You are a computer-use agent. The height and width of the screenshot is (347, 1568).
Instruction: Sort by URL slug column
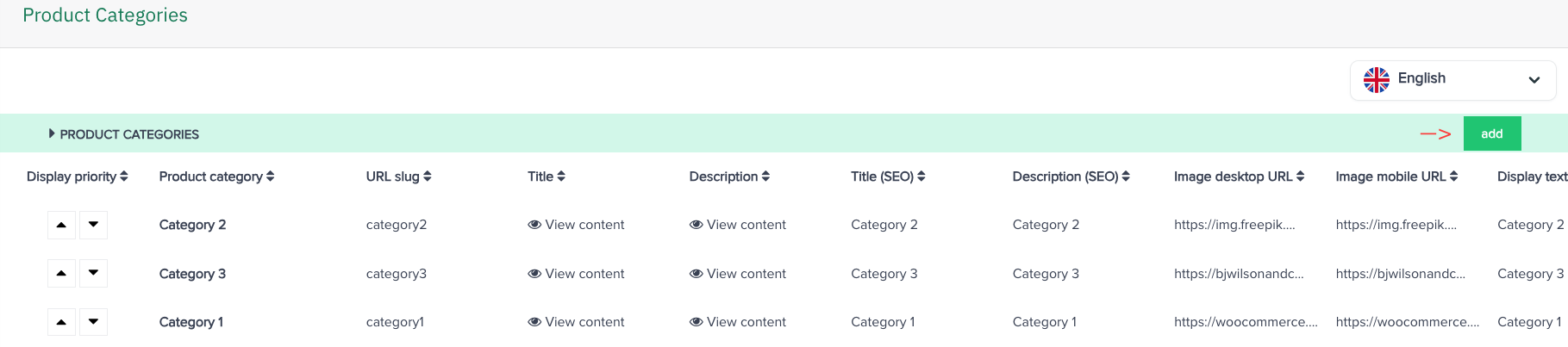(398, 177)
